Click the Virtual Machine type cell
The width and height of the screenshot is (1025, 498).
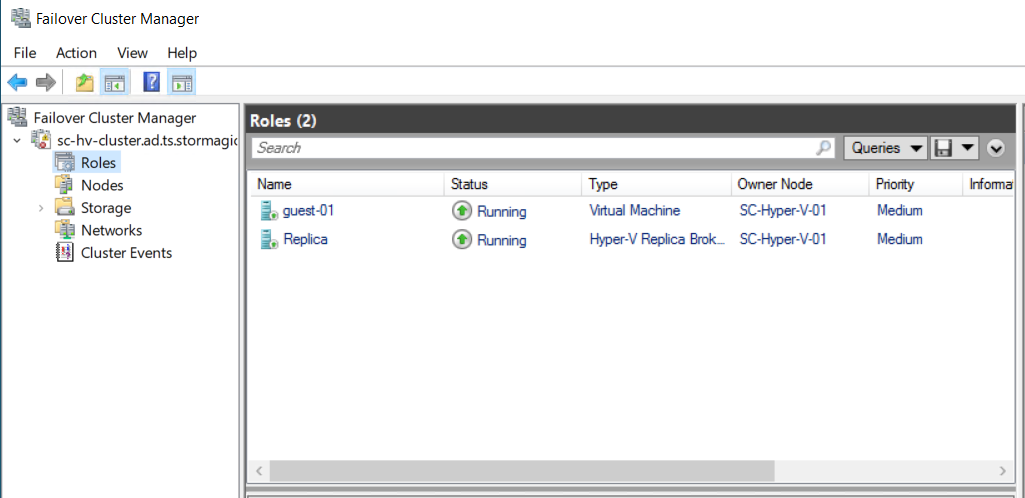point(635,210)
